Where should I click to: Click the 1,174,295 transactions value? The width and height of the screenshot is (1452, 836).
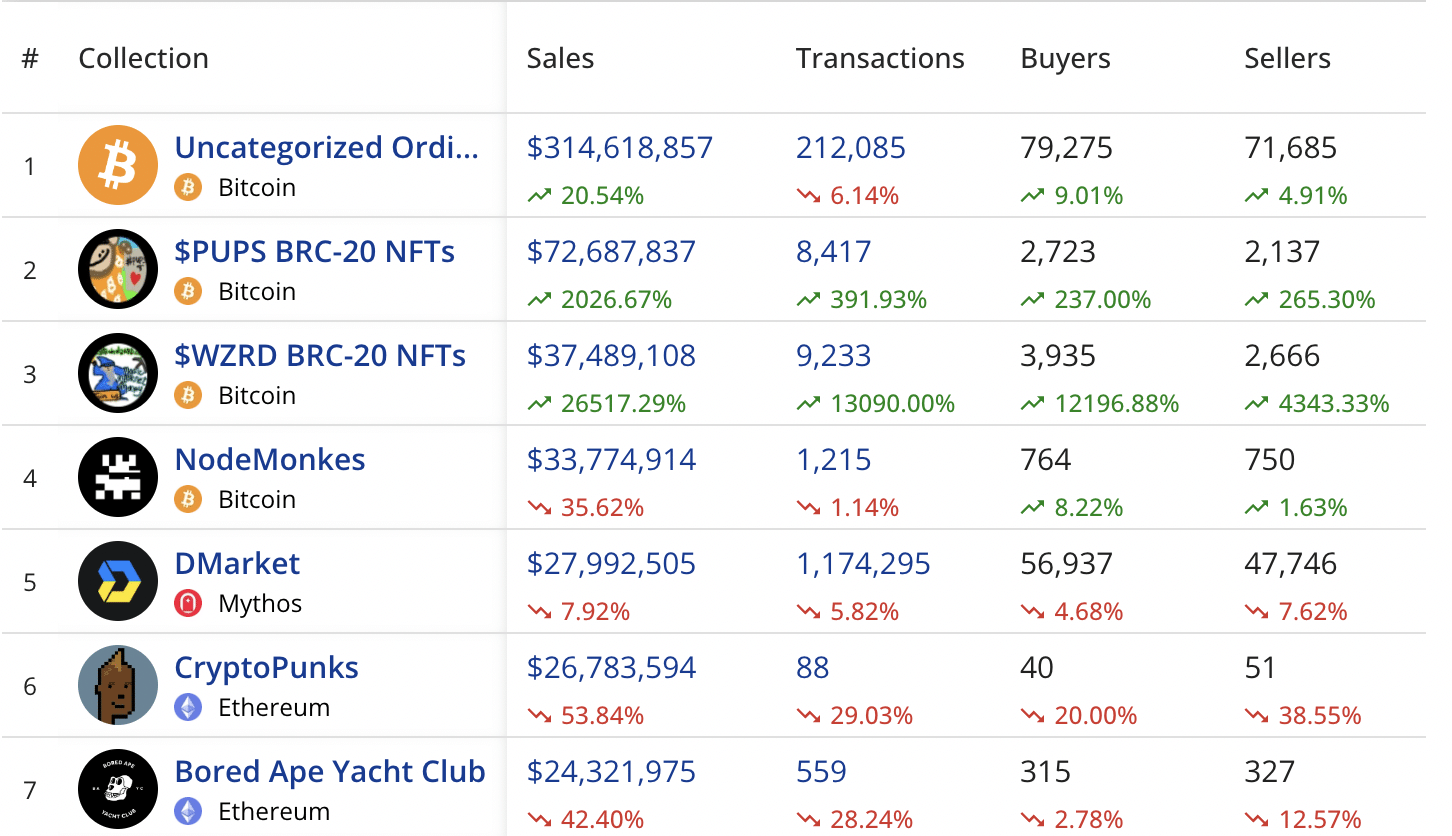click(863, 564)
